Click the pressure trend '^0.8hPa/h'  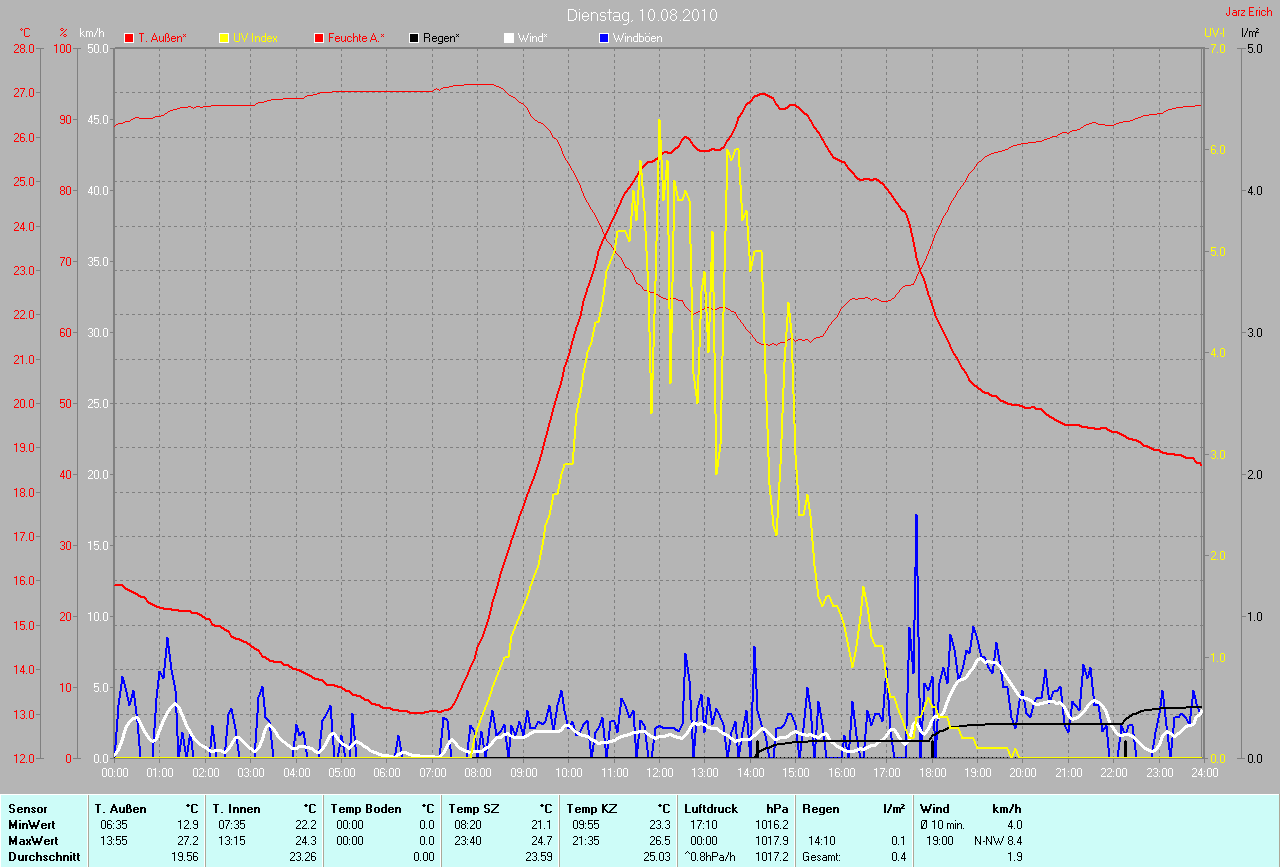[710, 857]
